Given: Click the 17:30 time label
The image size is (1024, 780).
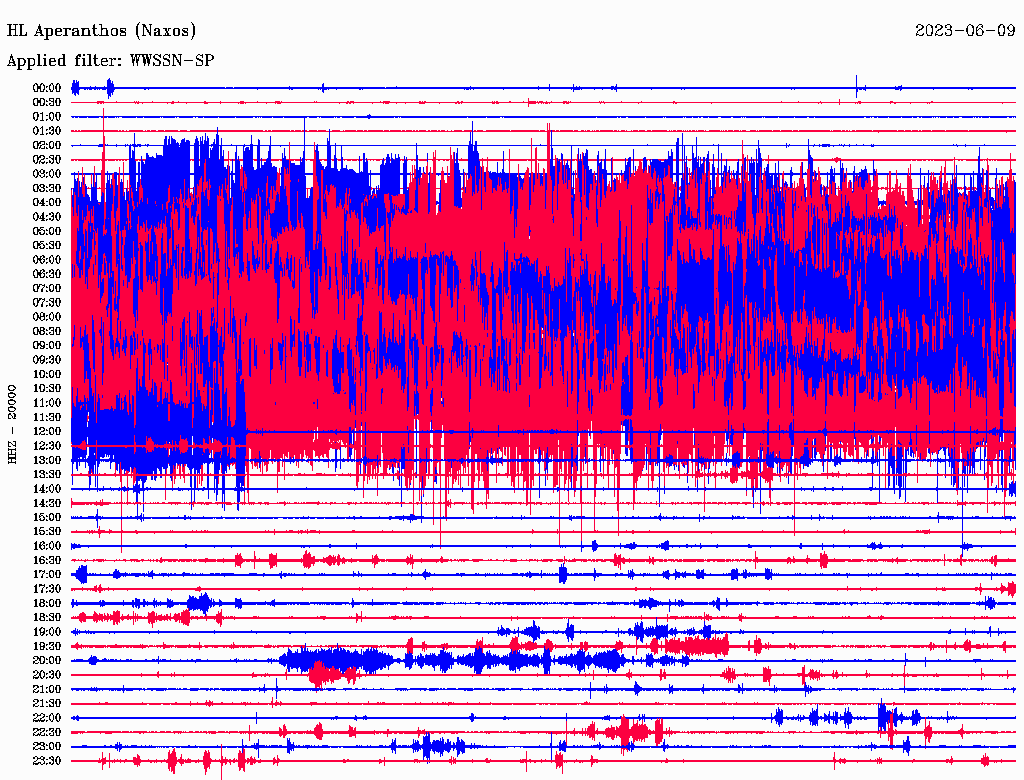Looking at the screenshot, I should 47,589.
